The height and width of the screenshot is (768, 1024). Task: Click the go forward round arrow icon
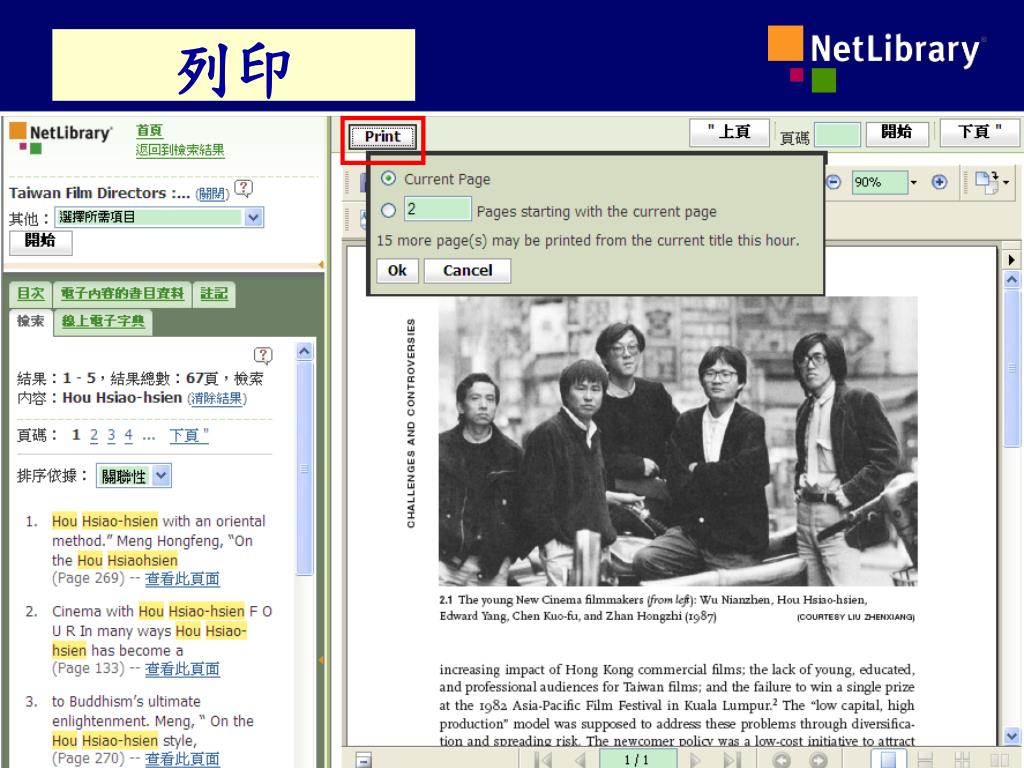[818, 760]
